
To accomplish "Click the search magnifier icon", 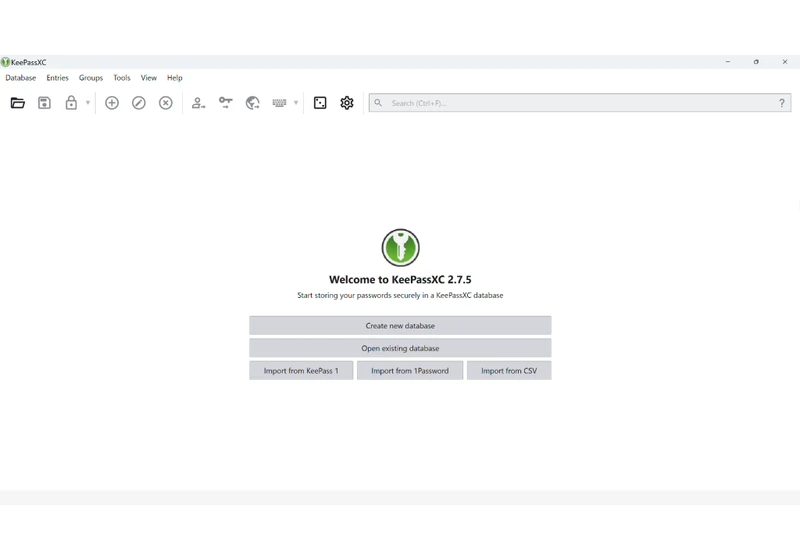I will pyautogui.click(x=378, y=103).
